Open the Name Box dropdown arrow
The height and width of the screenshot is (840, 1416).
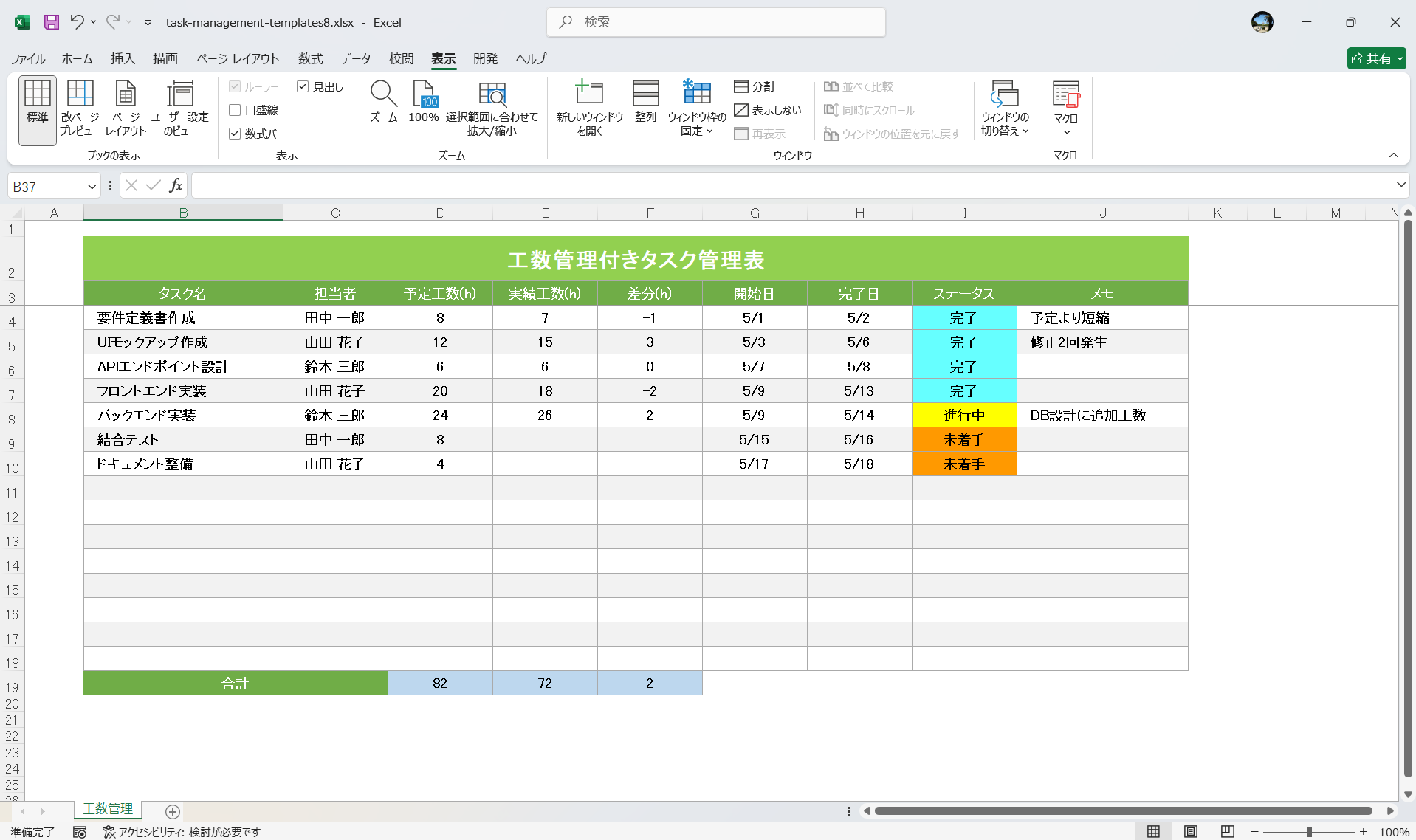pos(92,187)
